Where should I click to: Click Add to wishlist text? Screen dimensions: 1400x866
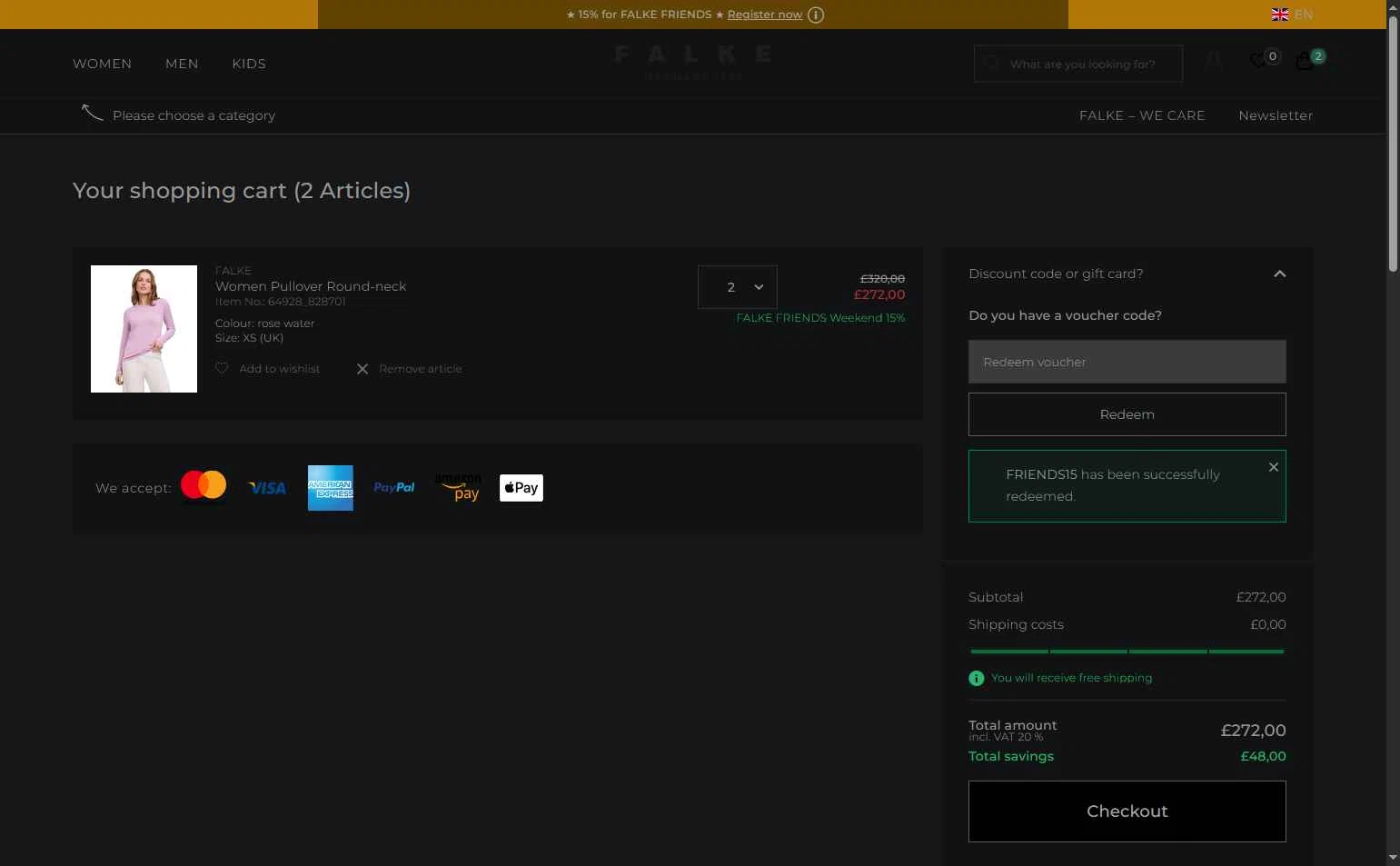pyautogui.click(x=280, y=369)
